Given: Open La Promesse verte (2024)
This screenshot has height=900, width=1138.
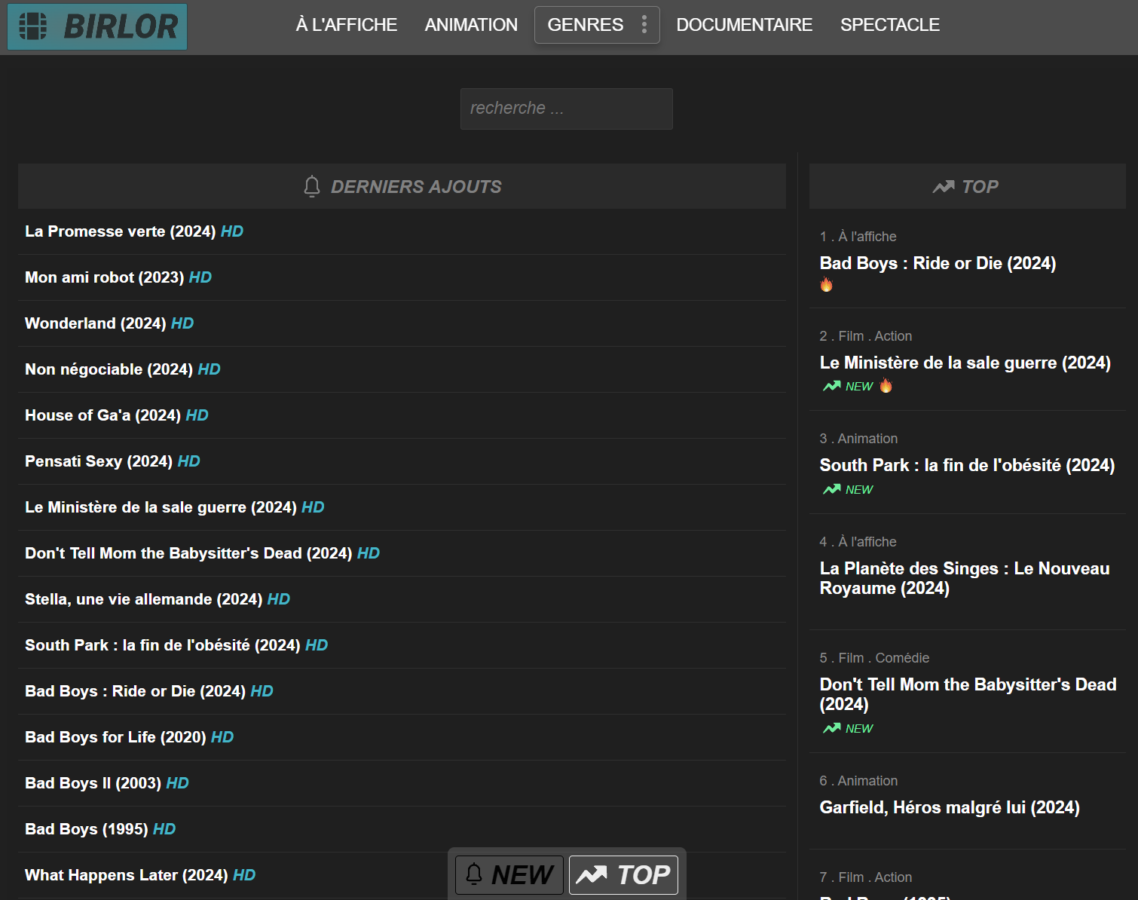Looking at the screenshot, I should [x=120, y=232].
